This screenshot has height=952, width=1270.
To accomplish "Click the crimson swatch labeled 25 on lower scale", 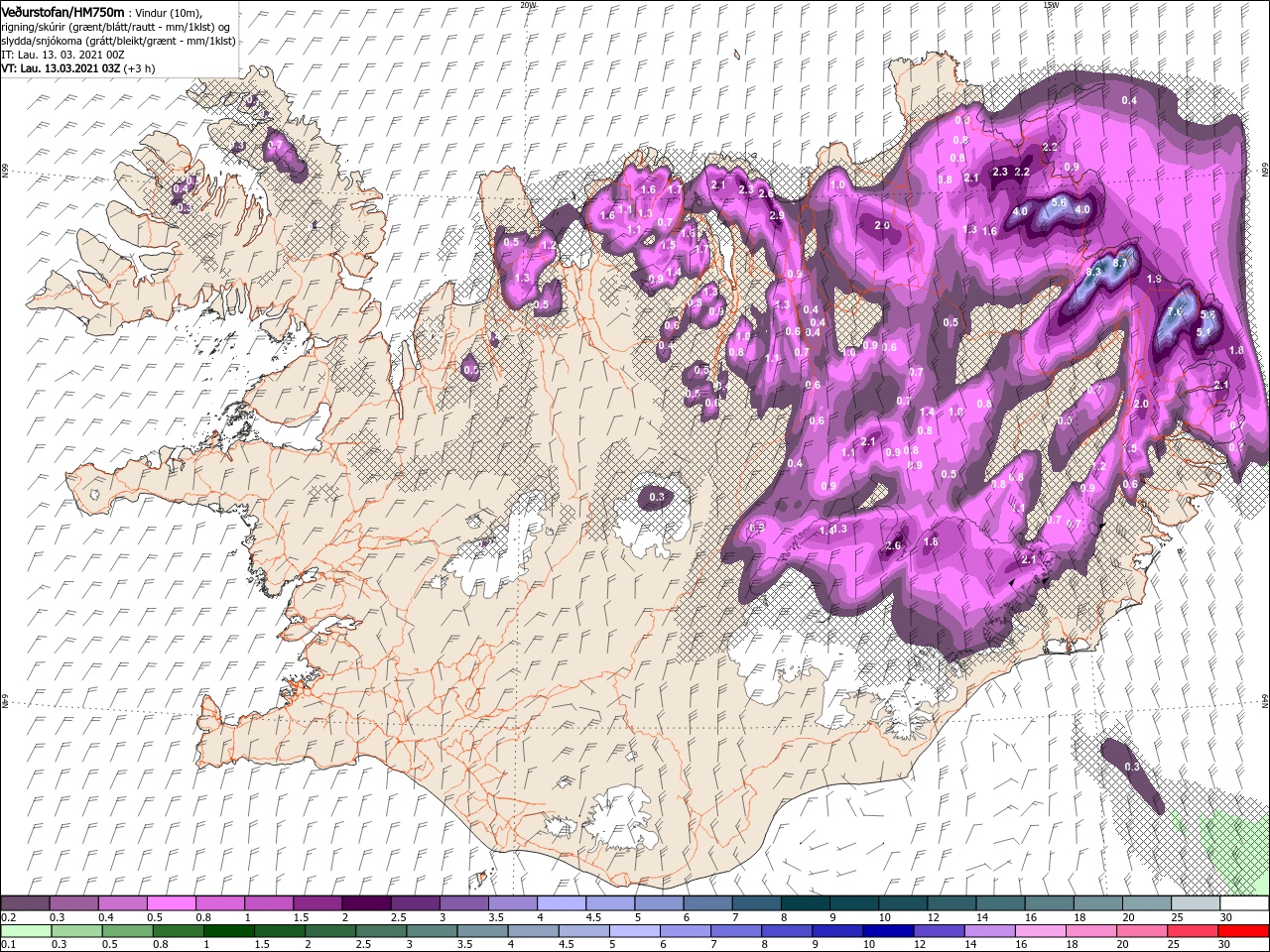I will pos(1193,930).
